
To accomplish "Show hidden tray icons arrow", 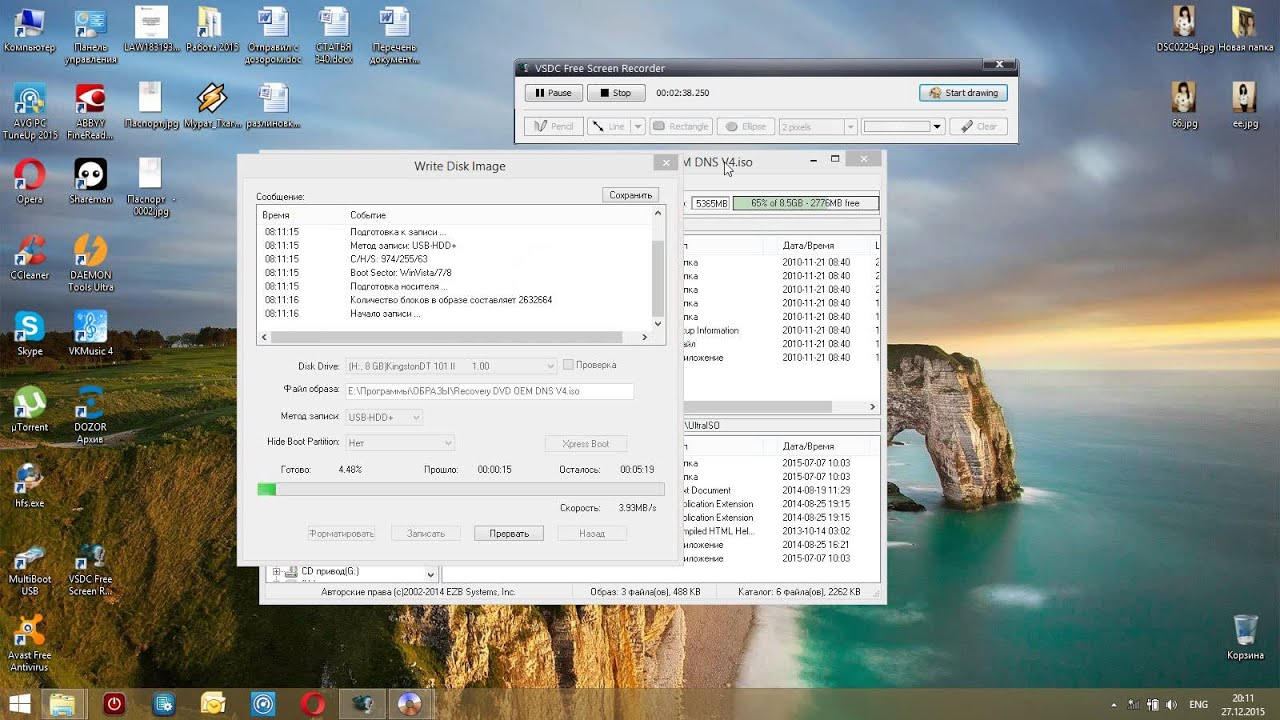I will 1114,704.
